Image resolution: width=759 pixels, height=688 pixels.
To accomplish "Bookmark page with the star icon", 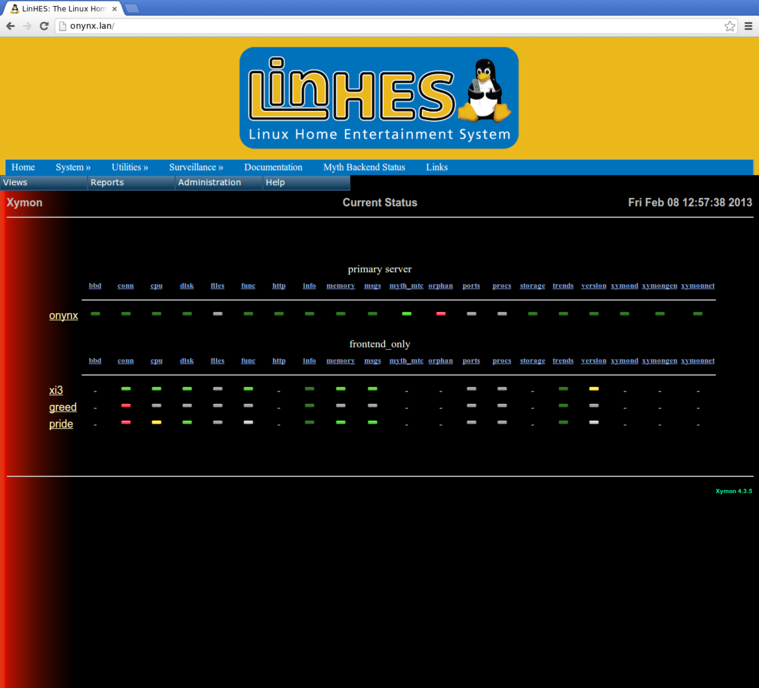I will (x=730, y=26).
